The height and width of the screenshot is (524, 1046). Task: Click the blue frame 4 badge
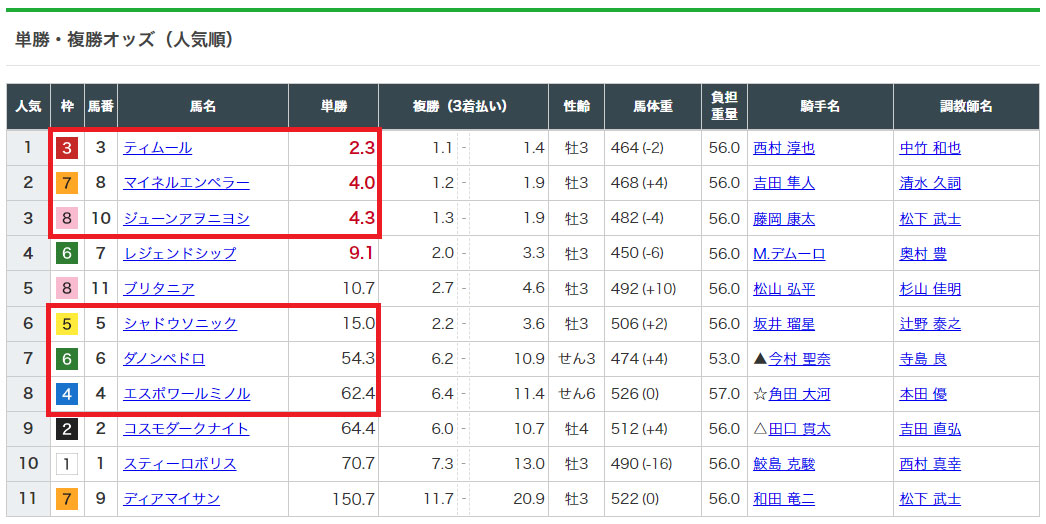[67, 394]
